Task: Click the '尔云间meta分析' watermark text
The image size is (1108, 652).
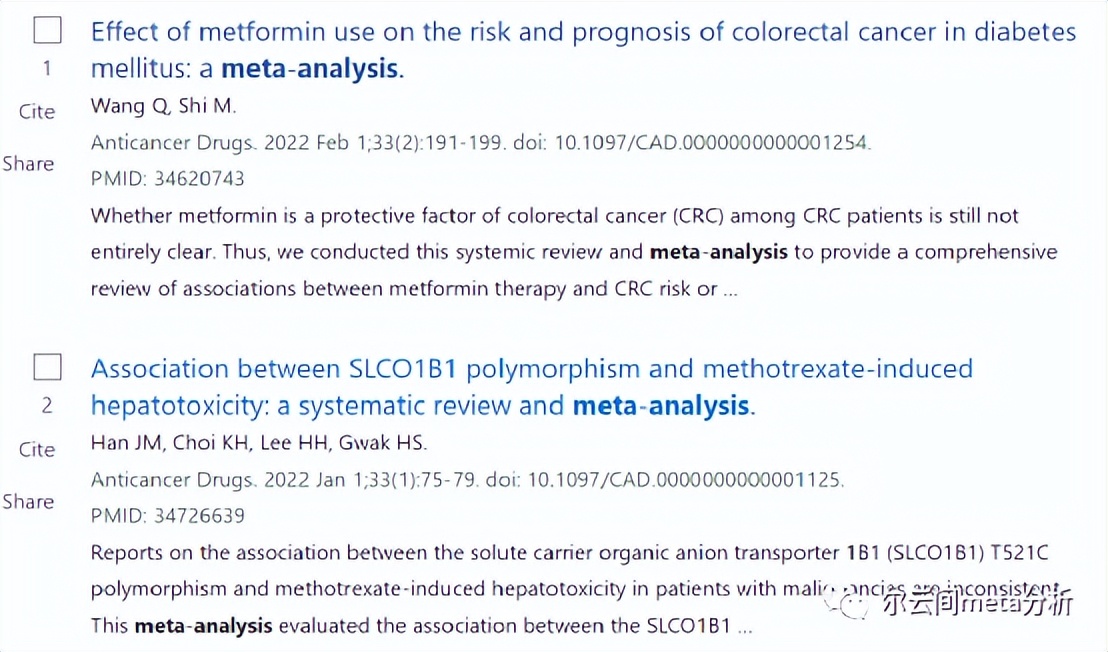Action: point(978,605)
